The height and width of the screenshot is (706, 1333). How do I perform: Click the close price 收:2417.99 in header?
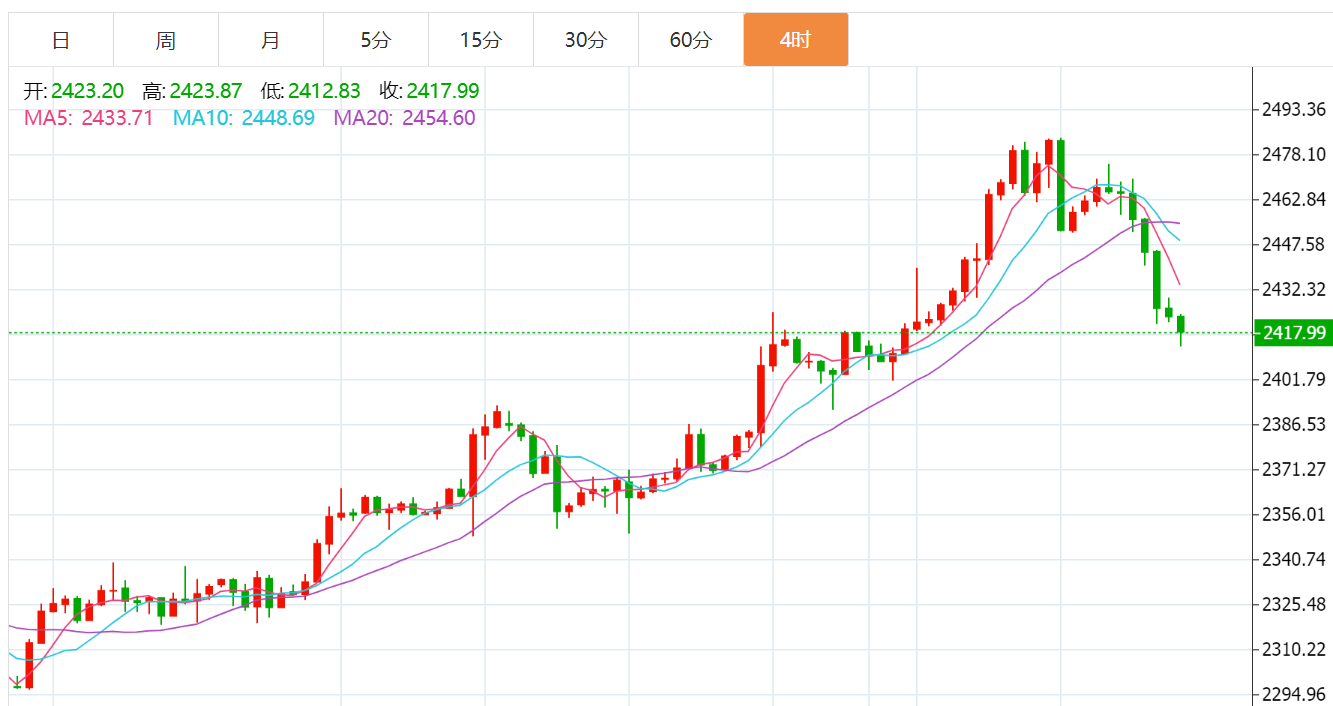[x=429, y=91]
